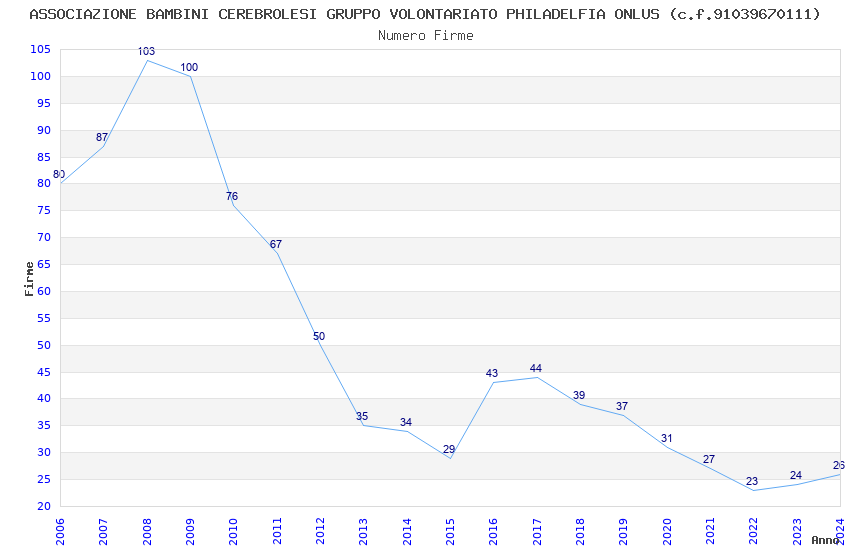Click the Firme y-axis title

coord(29,279)
